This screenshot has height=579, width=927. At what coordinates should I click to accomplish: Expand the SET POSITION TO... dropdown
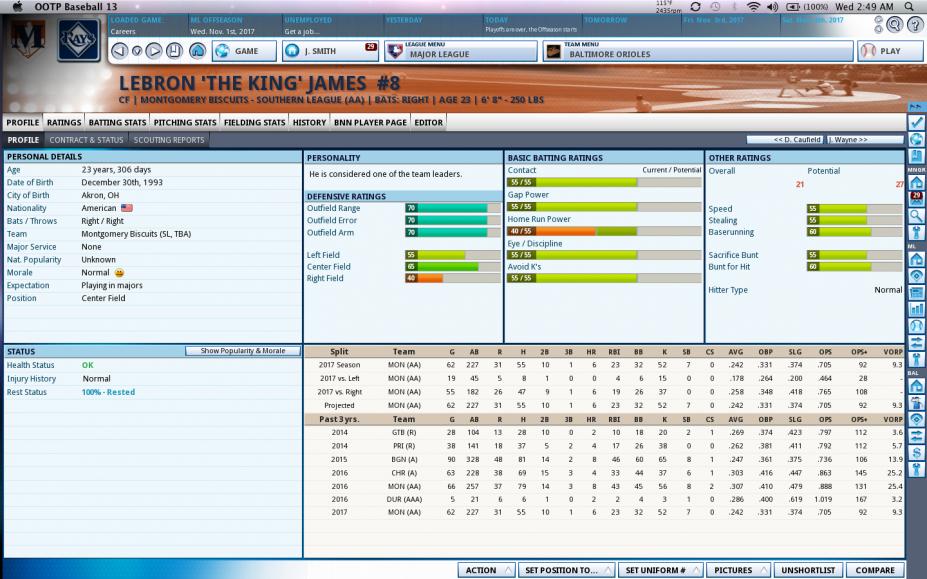[x=566, y=570]
